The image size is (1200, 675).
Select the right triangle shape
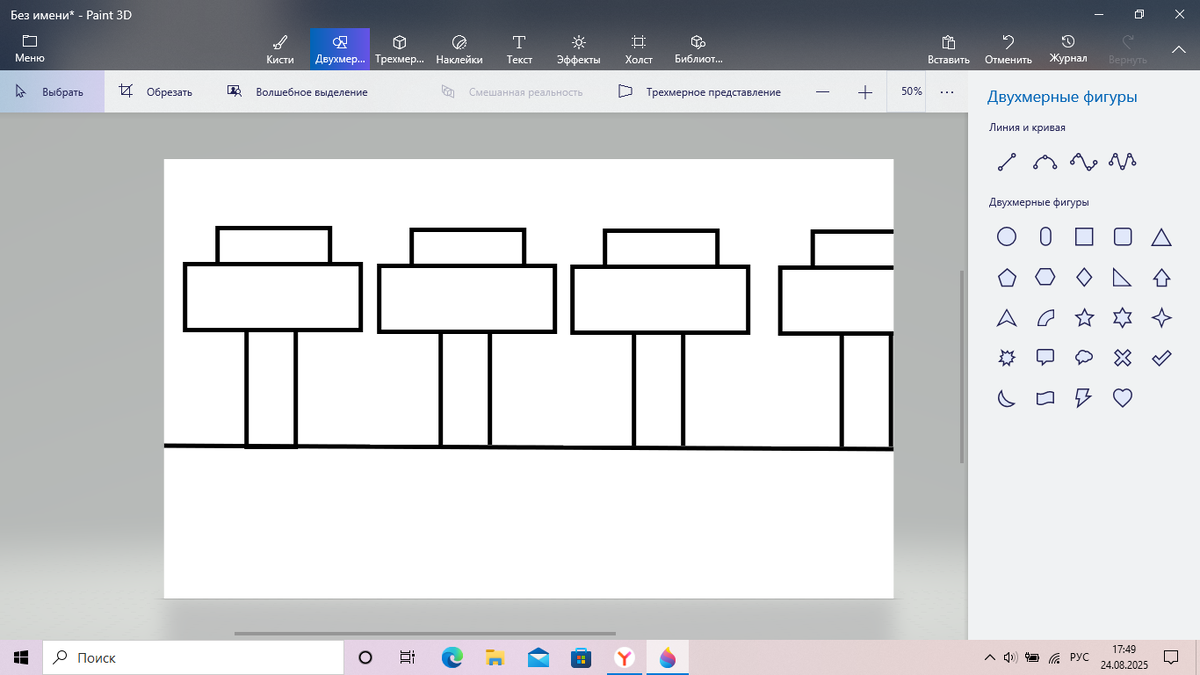click(x=1122, y=277)
